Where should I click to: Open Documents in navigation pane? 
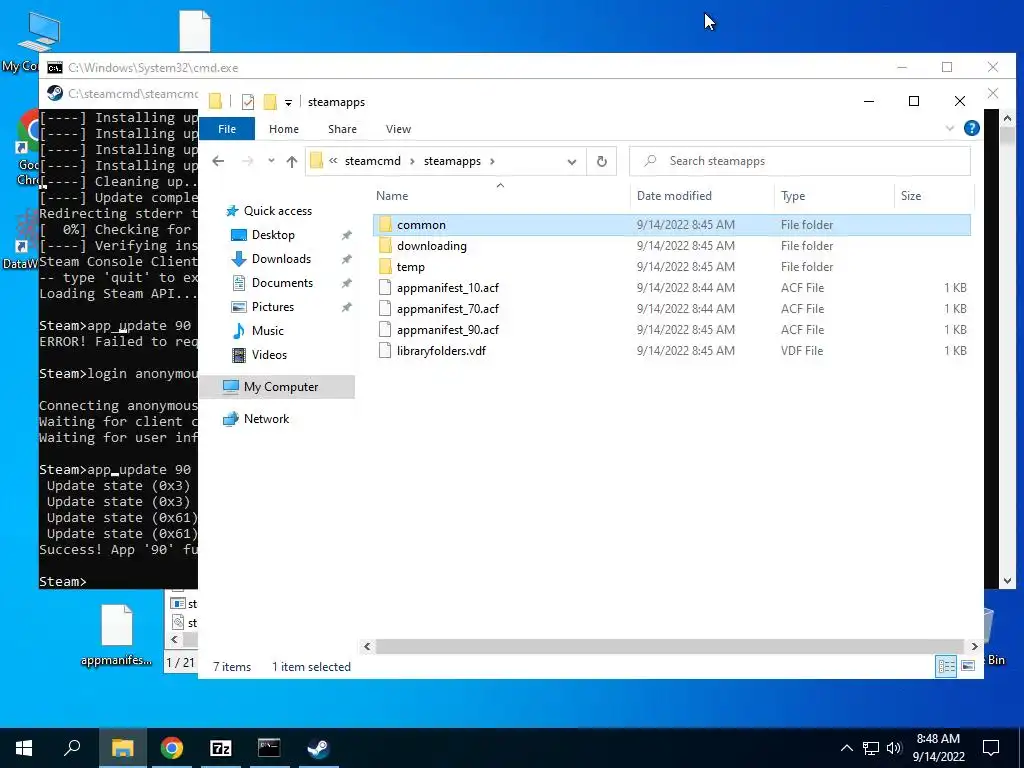point(282,283)
